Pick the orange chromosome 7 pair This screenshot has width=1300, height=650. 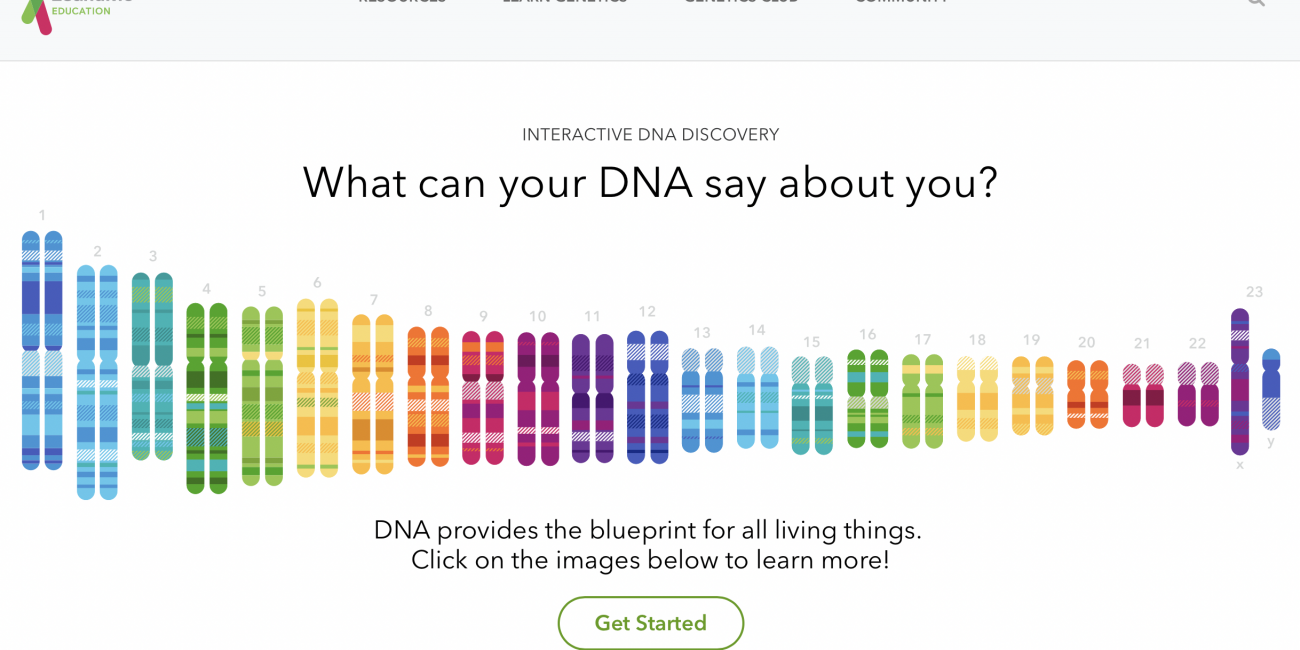tap(373, 394)
